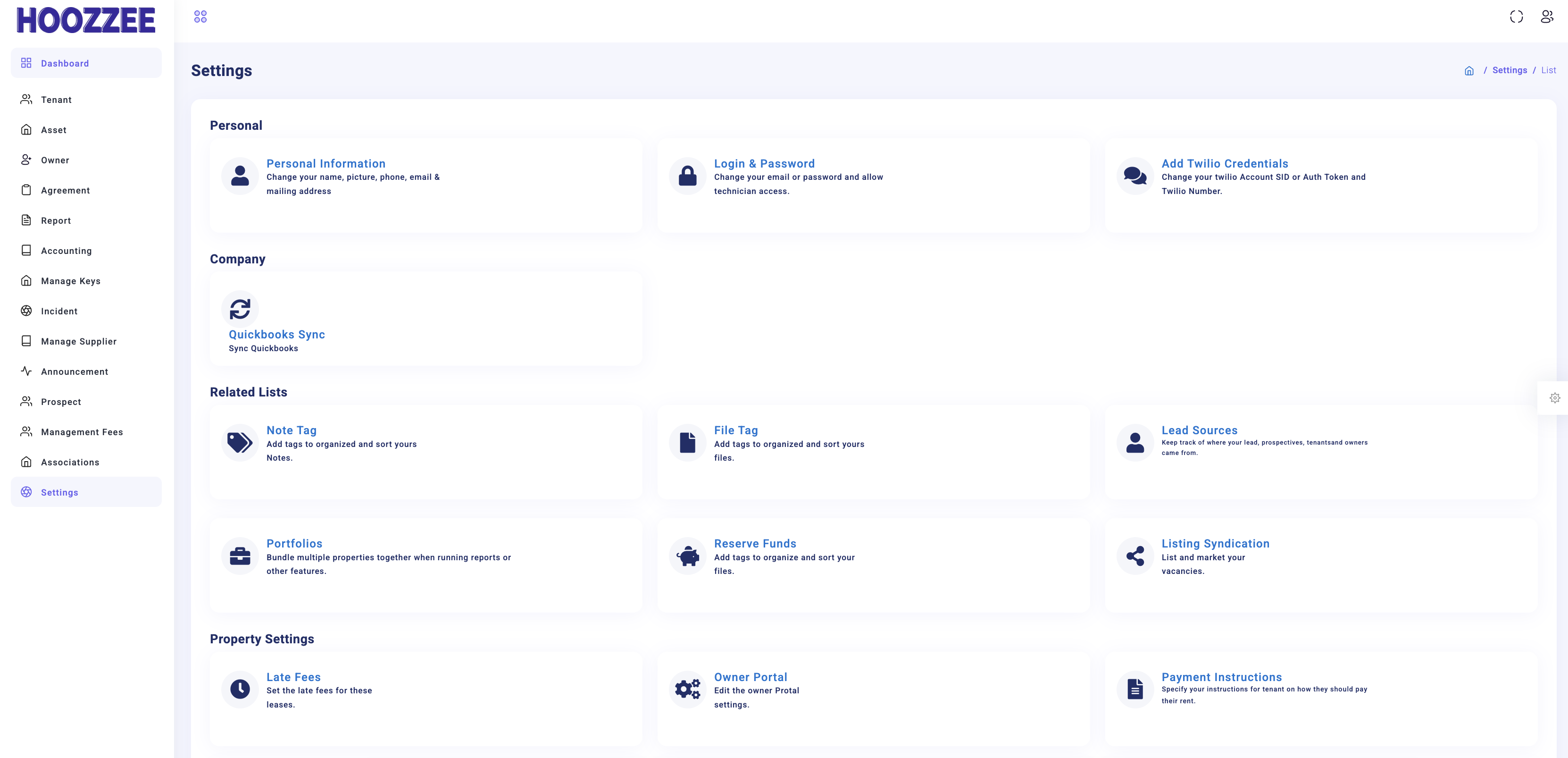The width and height of the screenshot is (1568, 758).
Task: Open Dashboard from the sidebar
Action: pos(65,63)
